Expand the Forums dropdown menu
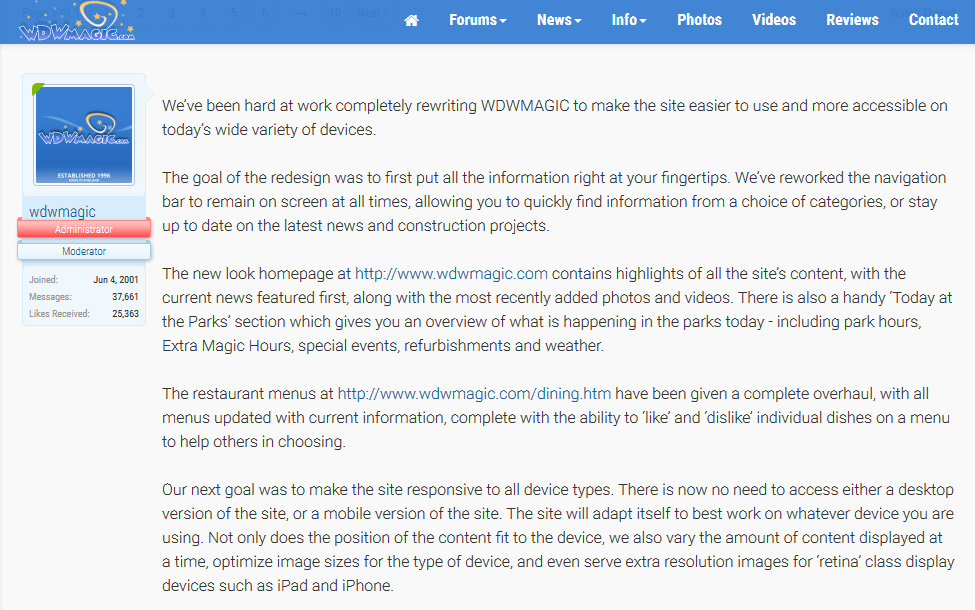The image size is (975, 610). click(477, 20)
